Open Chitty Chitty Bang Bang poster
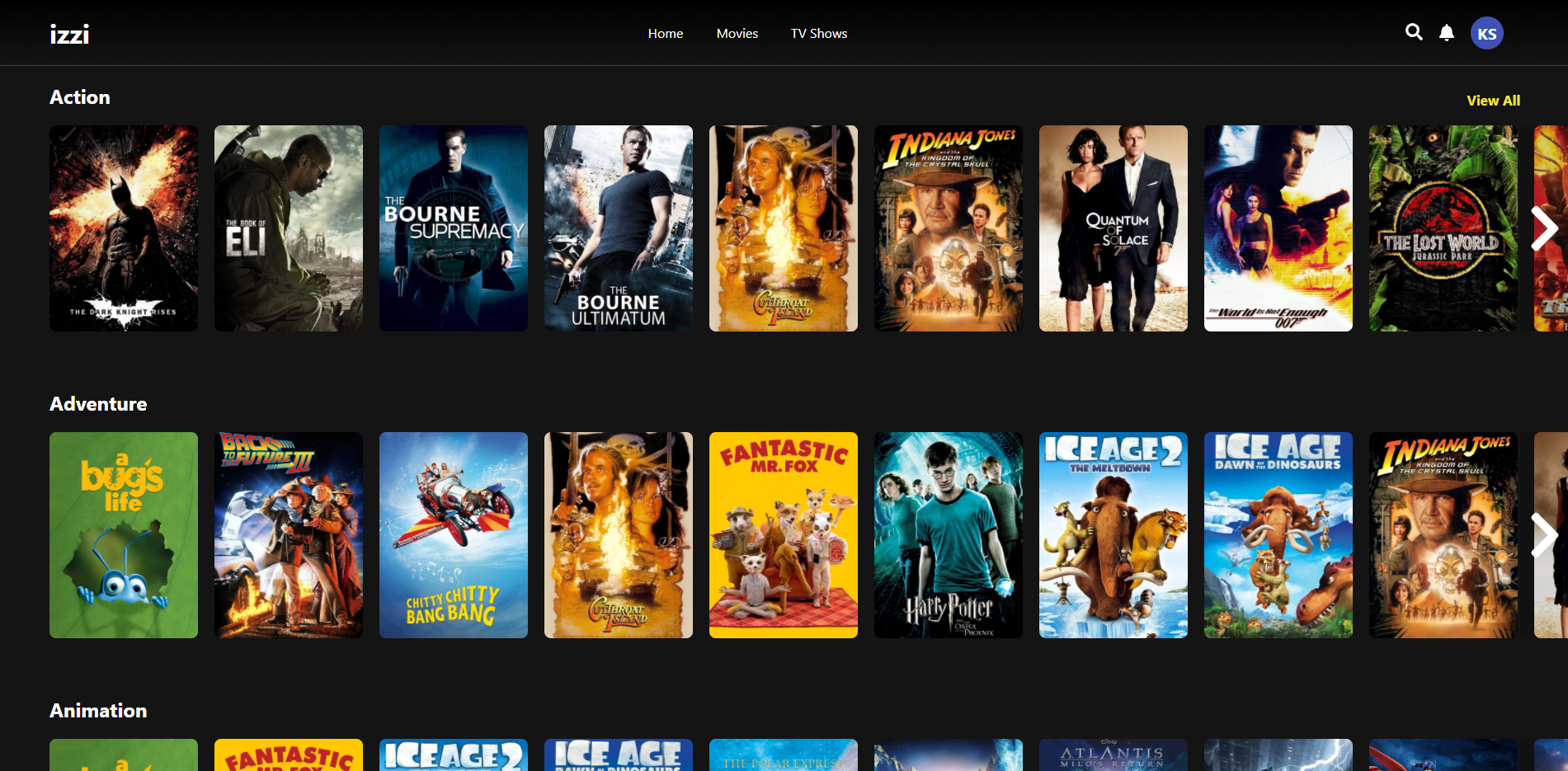This screenshot has width=1568, height=771. [x=454, y=535]
